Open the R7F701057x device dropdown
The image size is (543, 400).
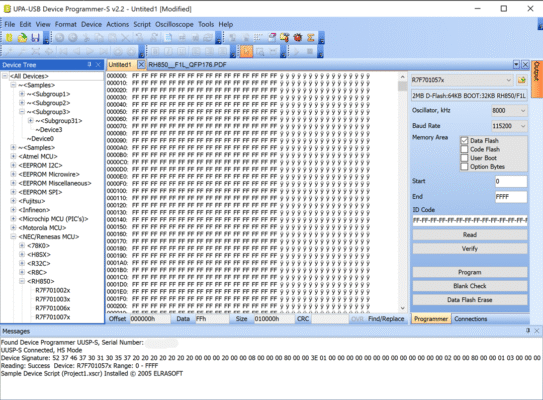[x=508, y=80]
